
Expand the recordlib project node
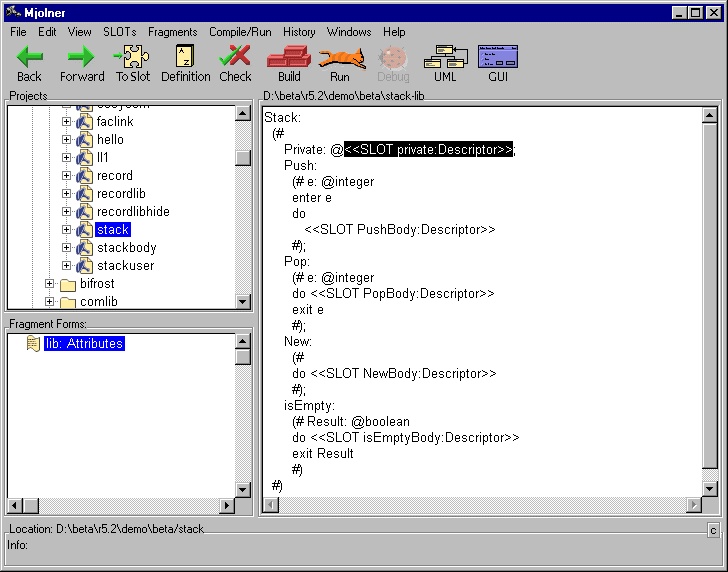pos(67,194)
